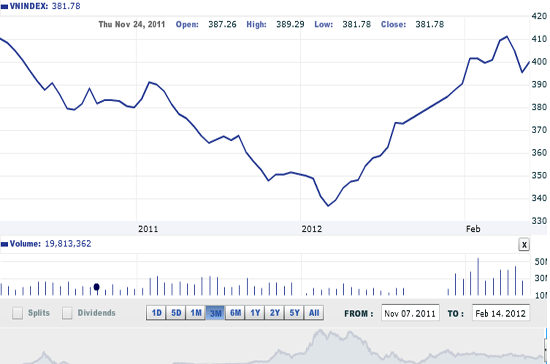Click the High value 389.29

290,24
